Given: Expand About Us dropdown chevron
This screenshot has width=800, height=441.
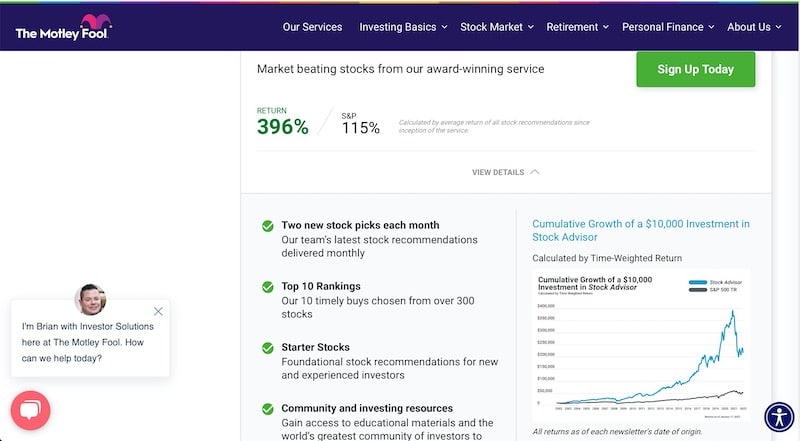Looking at the screenshot, I should click(x=778, y=27).
